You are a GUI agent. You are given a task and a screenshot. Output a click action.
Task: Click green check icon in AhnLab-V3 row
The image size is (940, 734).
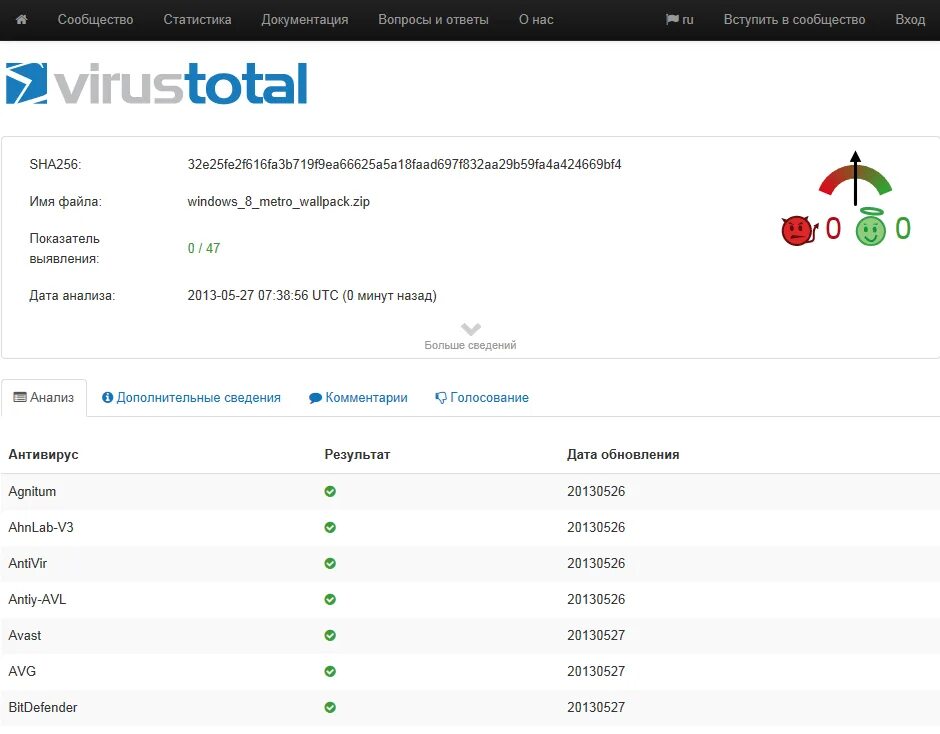(x=330, y=528)
